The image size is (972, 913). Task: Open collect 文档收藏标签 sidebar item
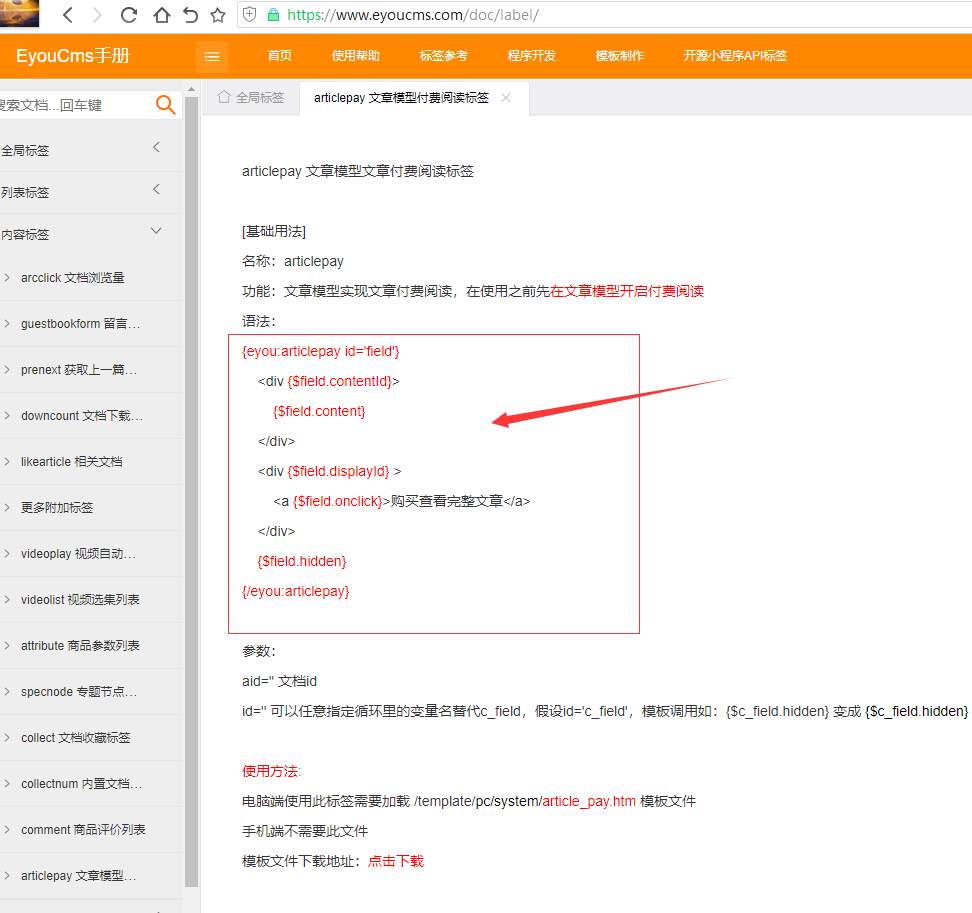(x=92, y=738)
